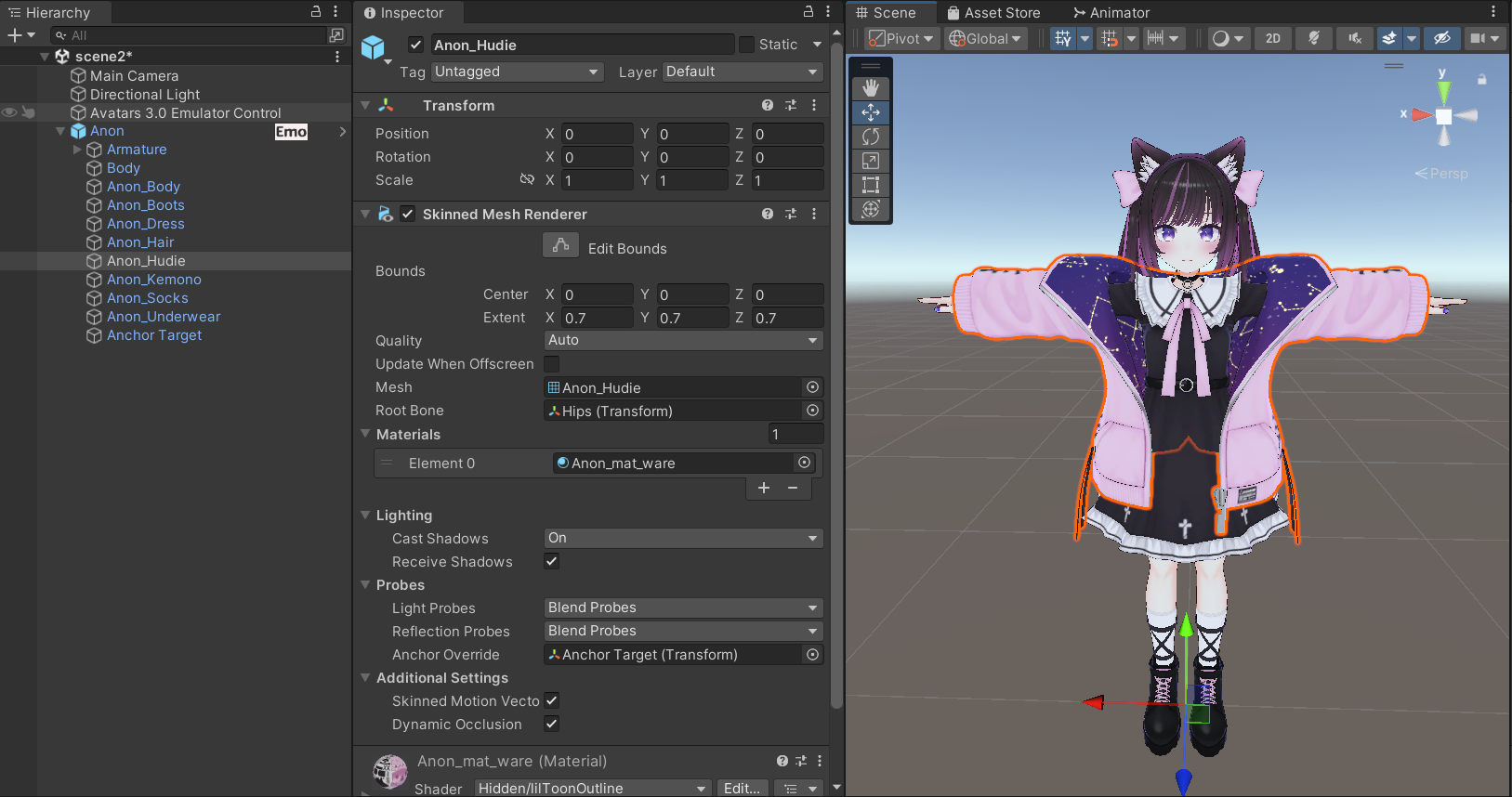Expand the Armature tree item
The height and width of the screenshot is (797, 1512).
point(77,149)
